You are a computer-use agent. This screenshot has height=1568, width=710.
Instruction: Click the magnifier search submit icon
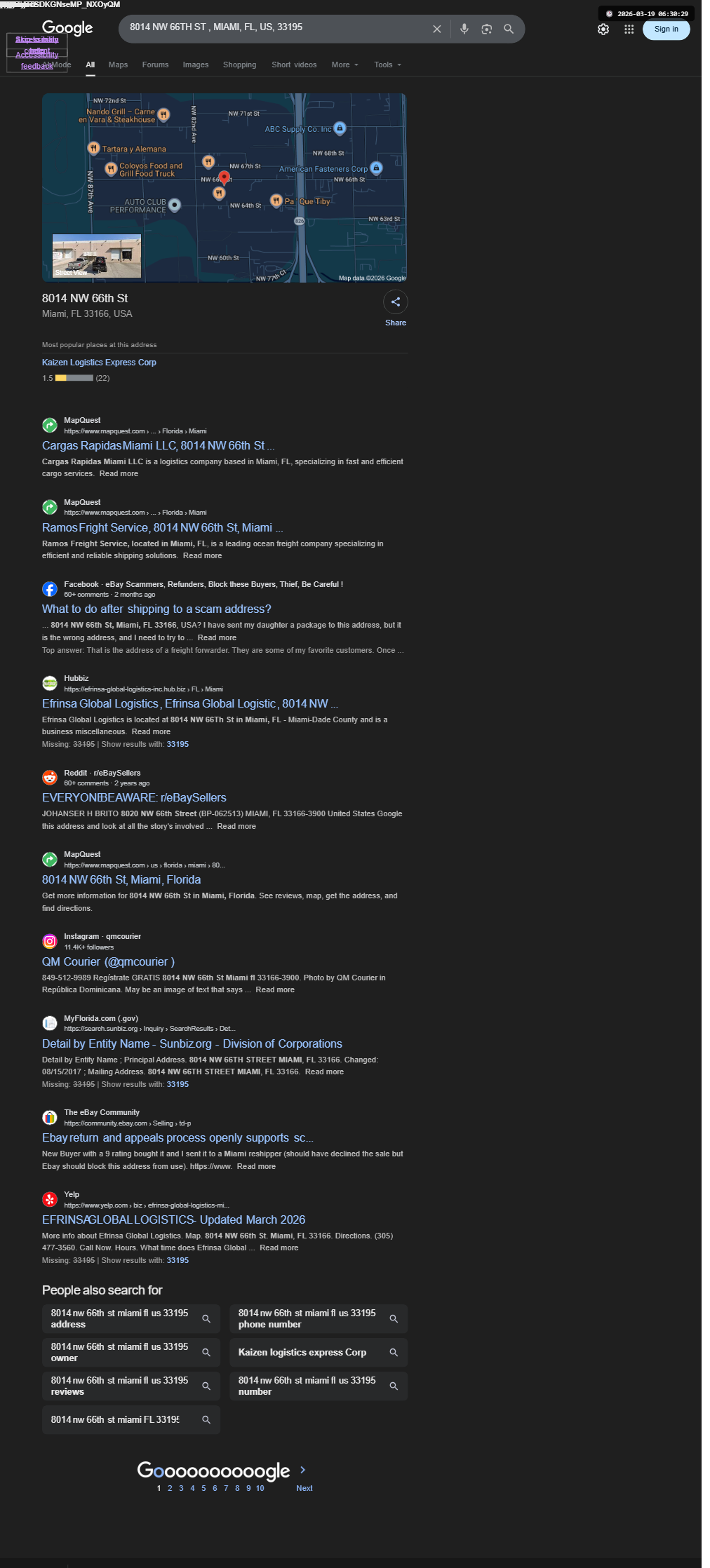pos(509,29)
